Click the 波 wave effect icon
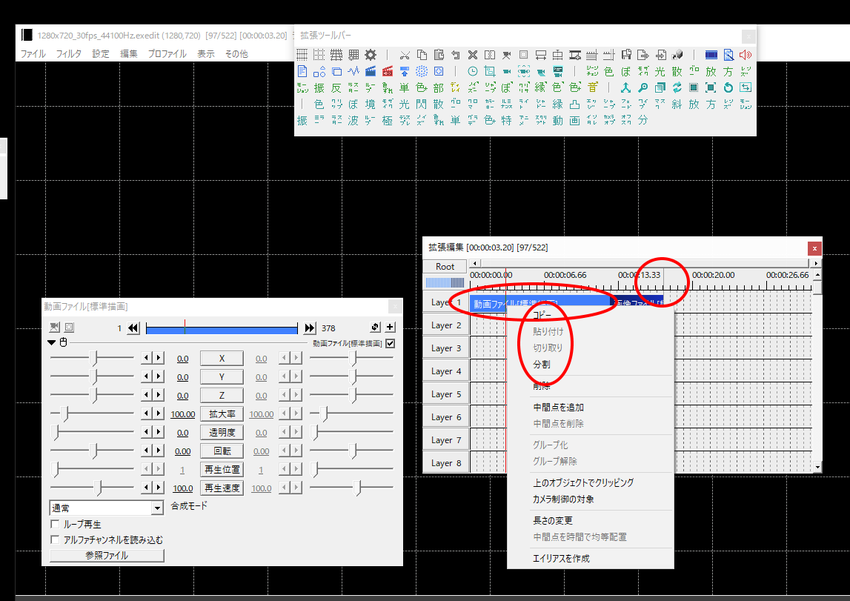 pyautogui.click(x=353, y=120)
